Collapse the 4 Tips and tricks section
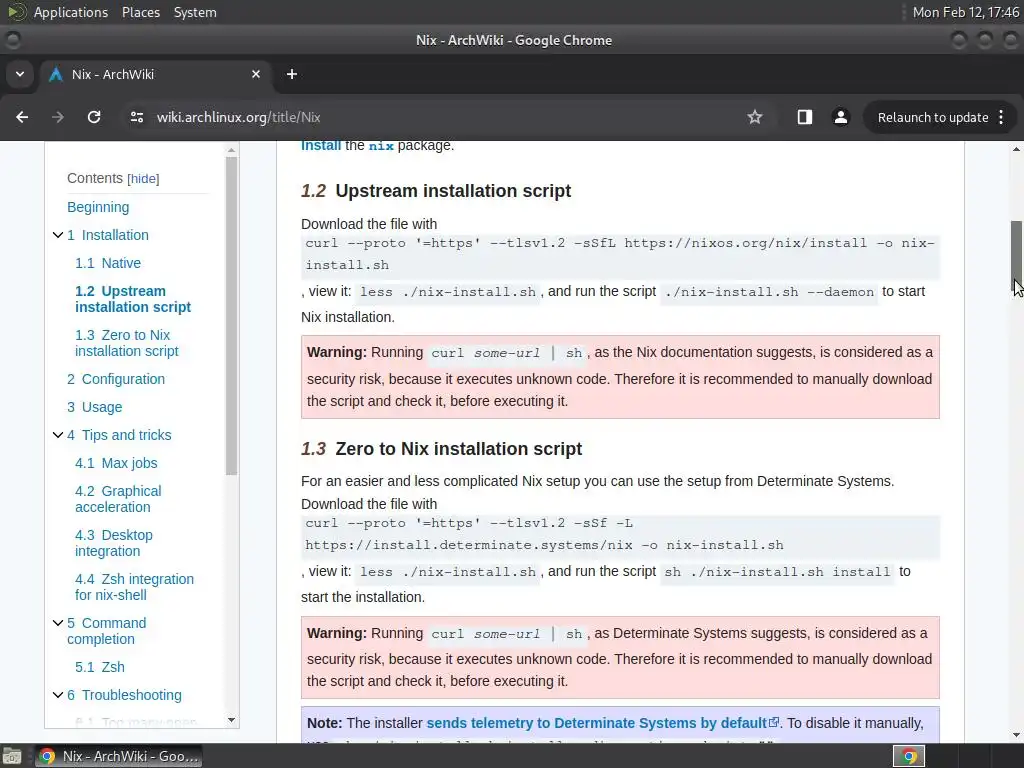1024x768 pixels. 57,435
